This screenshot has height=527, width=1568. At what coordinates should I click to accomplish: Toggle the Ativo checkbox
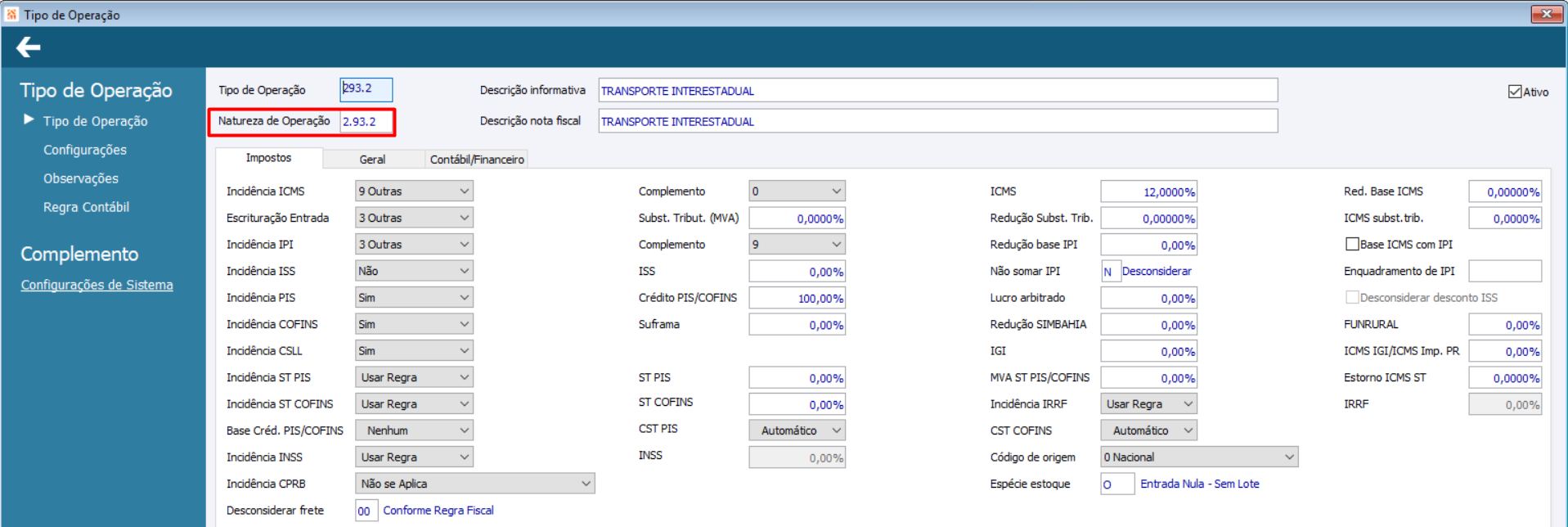1515,92
